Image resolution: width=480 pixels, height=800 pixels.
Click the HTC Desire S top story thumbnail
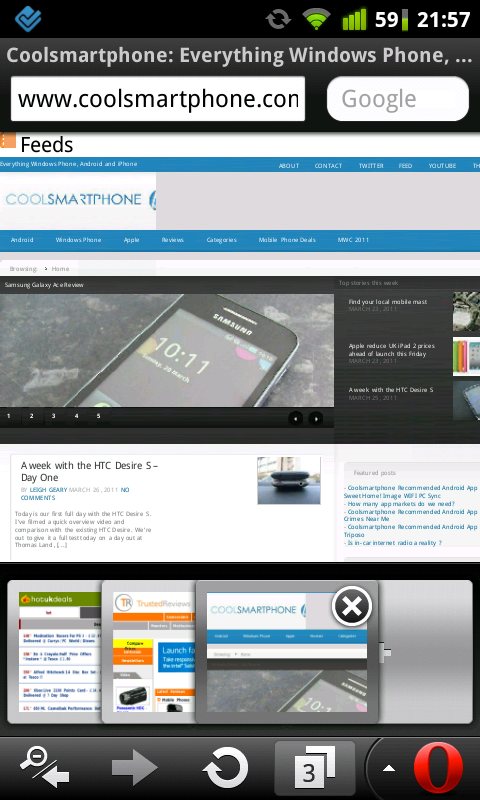click(x=466, y=401)
